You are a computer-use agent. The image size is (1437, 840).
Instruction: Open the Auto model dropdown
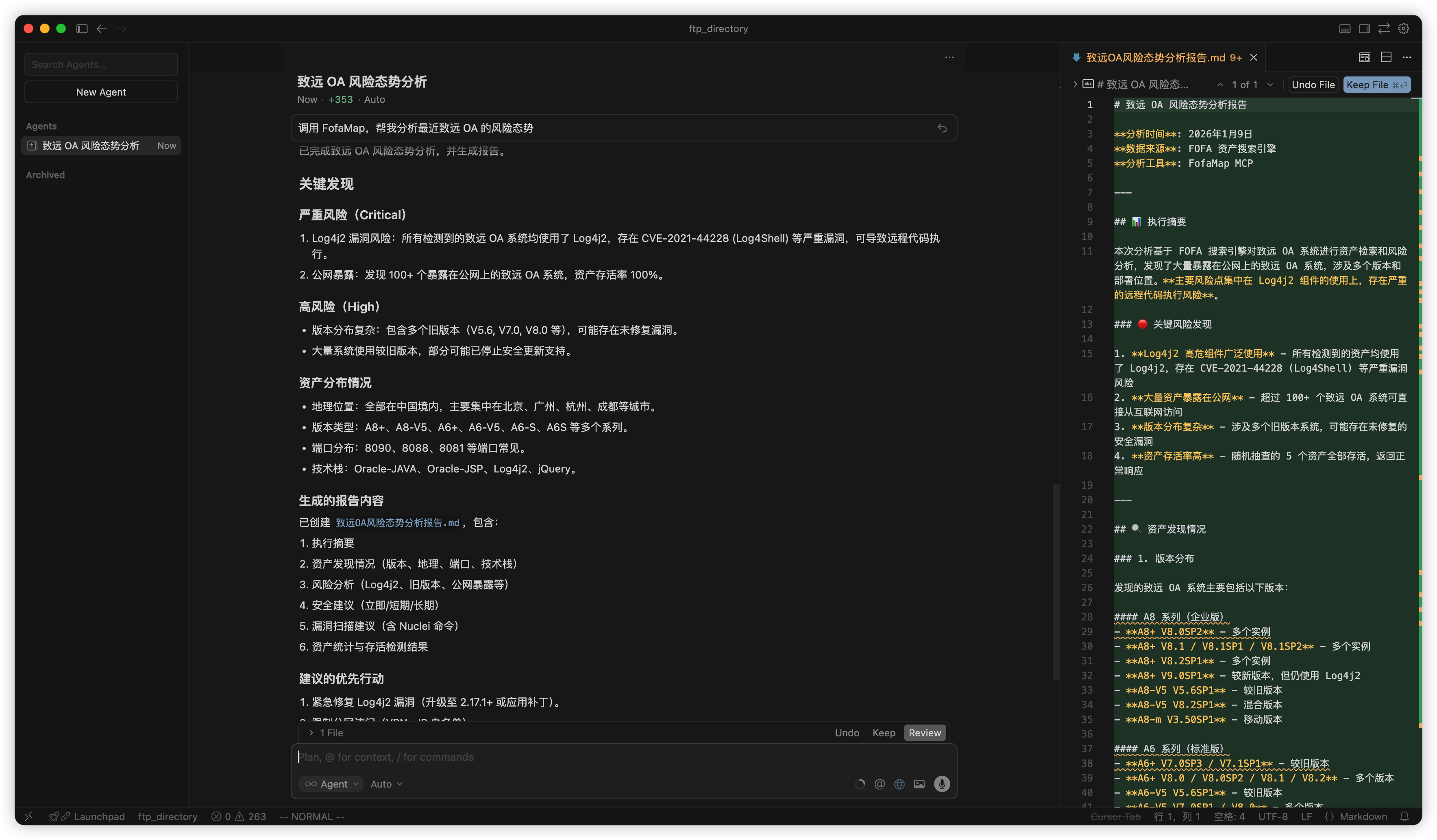pos(386,783)
